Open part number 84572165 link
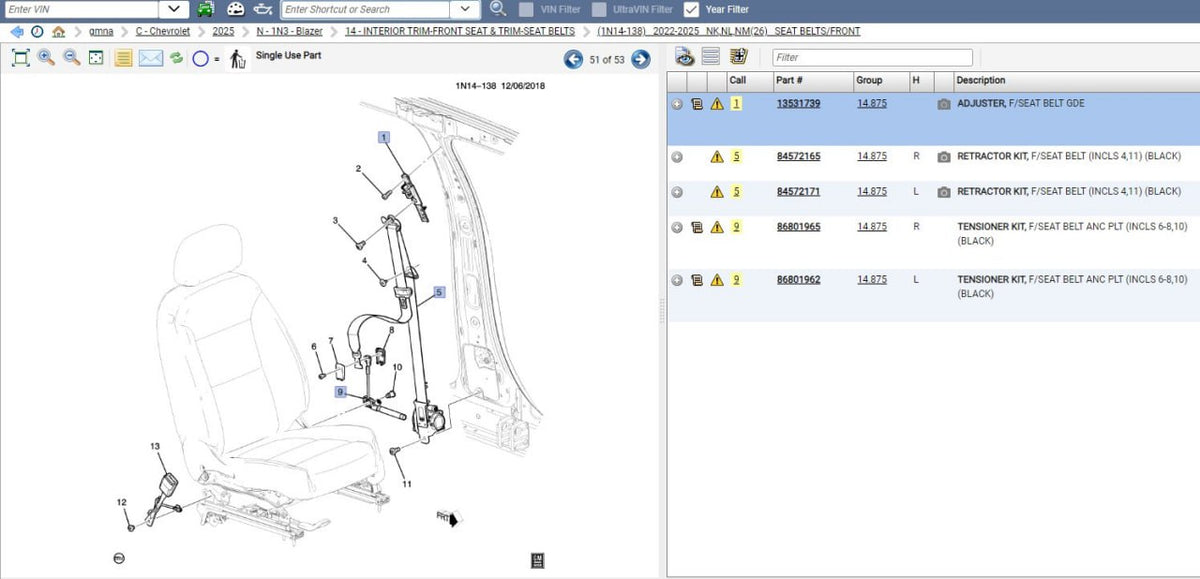This screenshot has height=579, width=1200. point(798,157)
